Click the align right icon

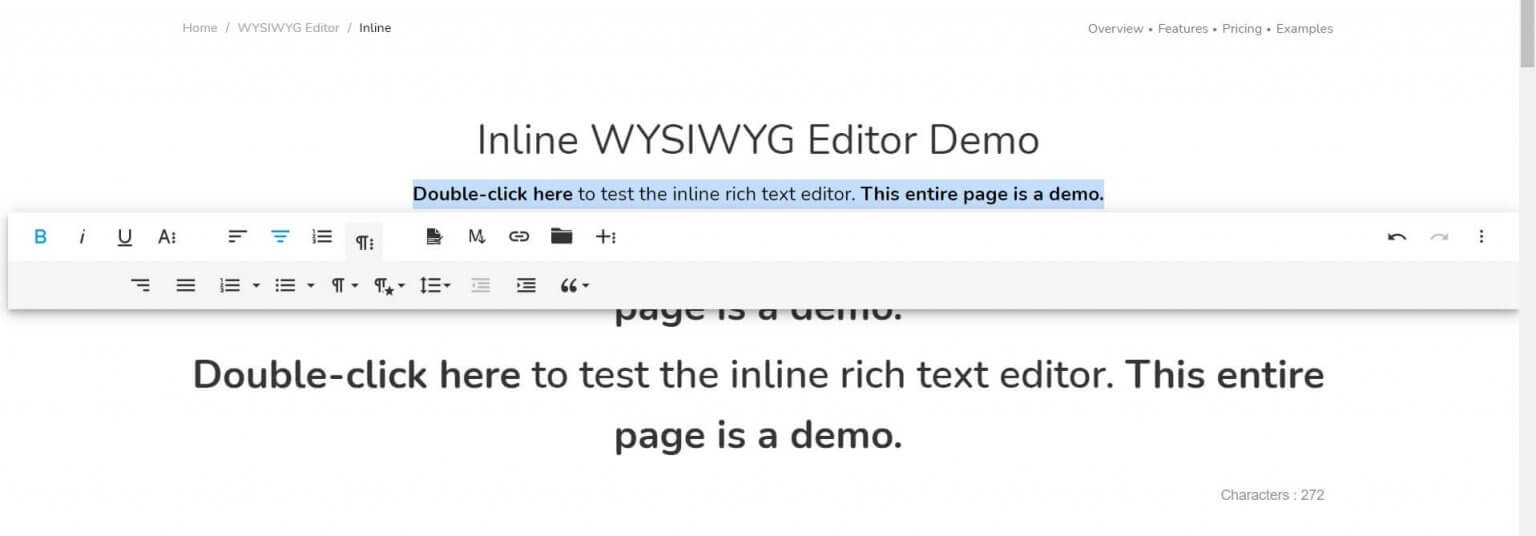coord(141,286)
